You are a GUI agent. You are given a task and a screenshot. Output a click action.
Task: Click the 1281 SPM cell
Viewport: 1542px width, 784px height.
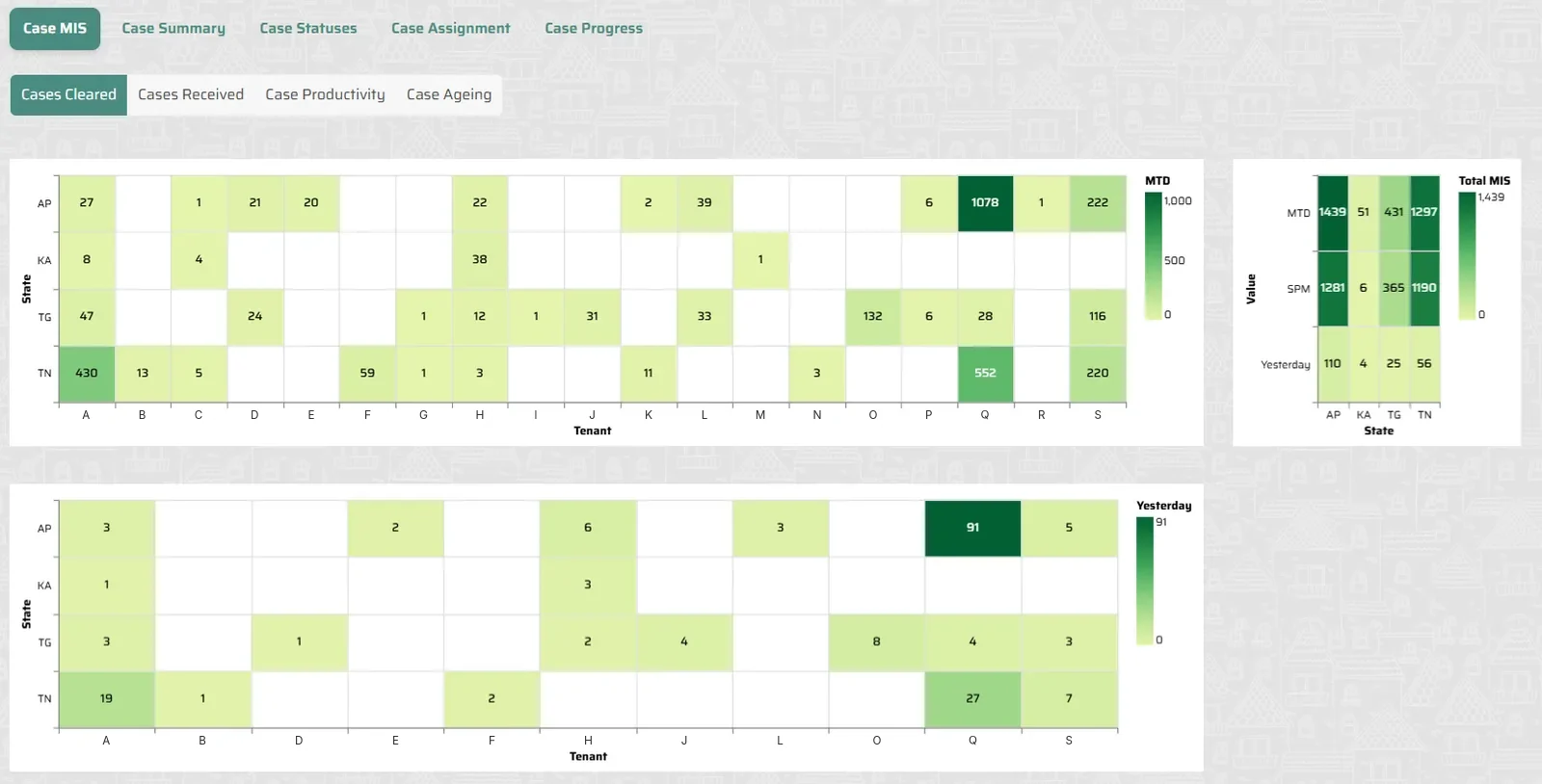[1333, 288]
